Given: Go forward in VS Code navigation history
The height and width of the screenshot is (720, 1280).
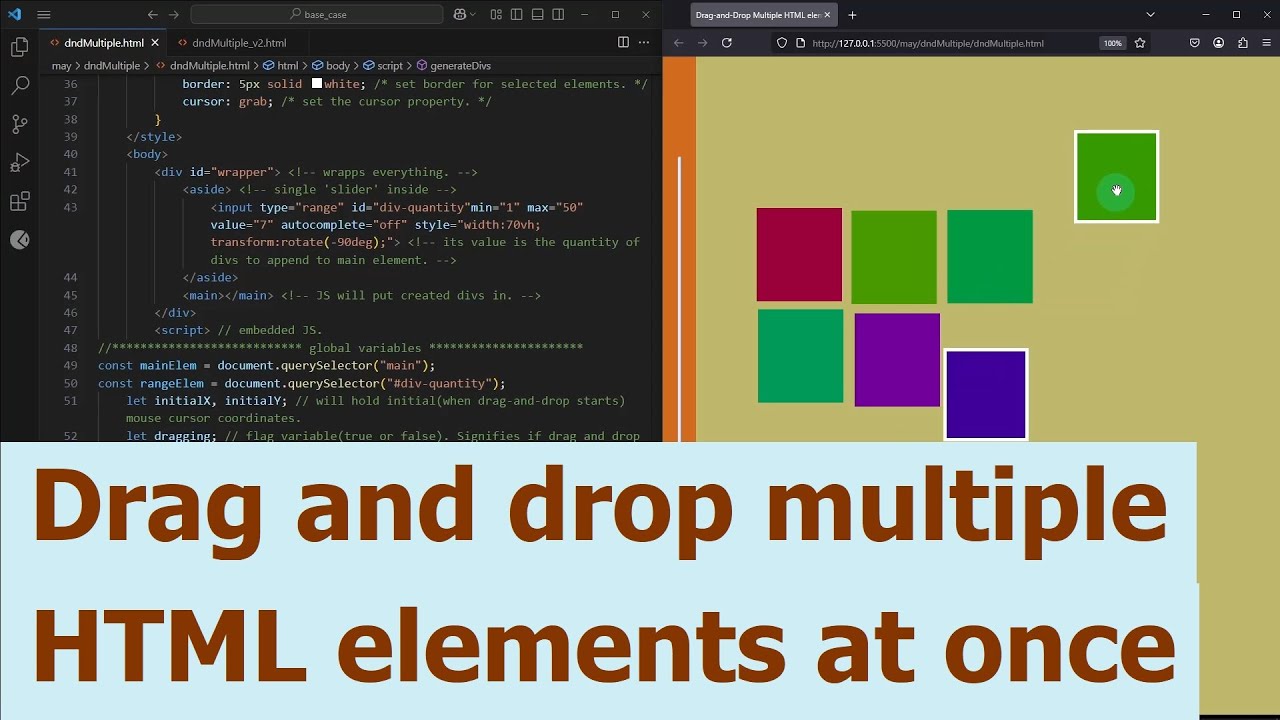Looking at the screenshot, I should tap(174, 15).
